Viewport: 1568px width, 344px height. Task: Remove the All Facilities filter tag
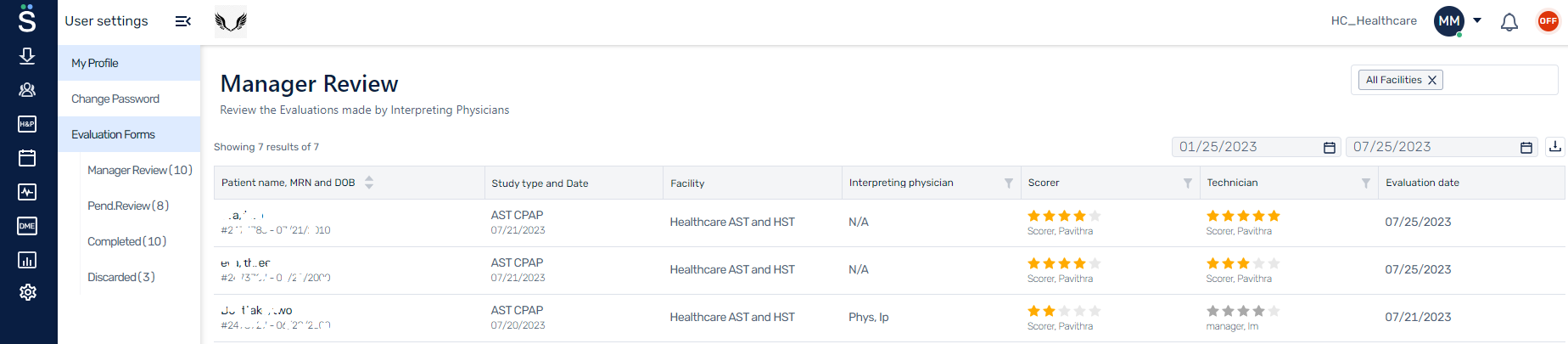1432,80
